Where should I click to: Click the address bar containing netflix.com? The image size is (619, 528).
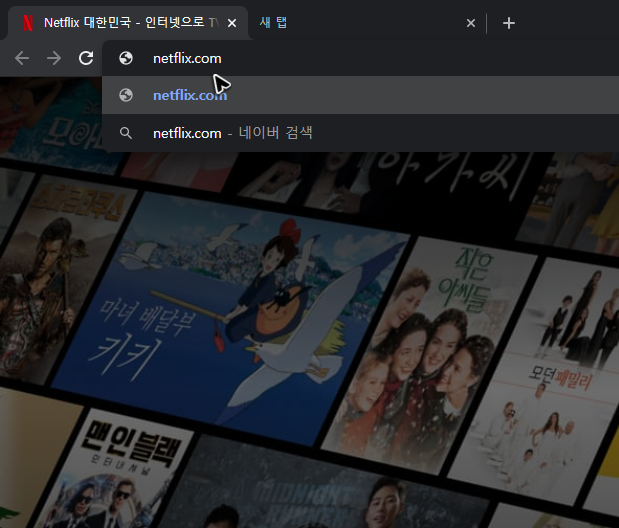coord(360,58)
